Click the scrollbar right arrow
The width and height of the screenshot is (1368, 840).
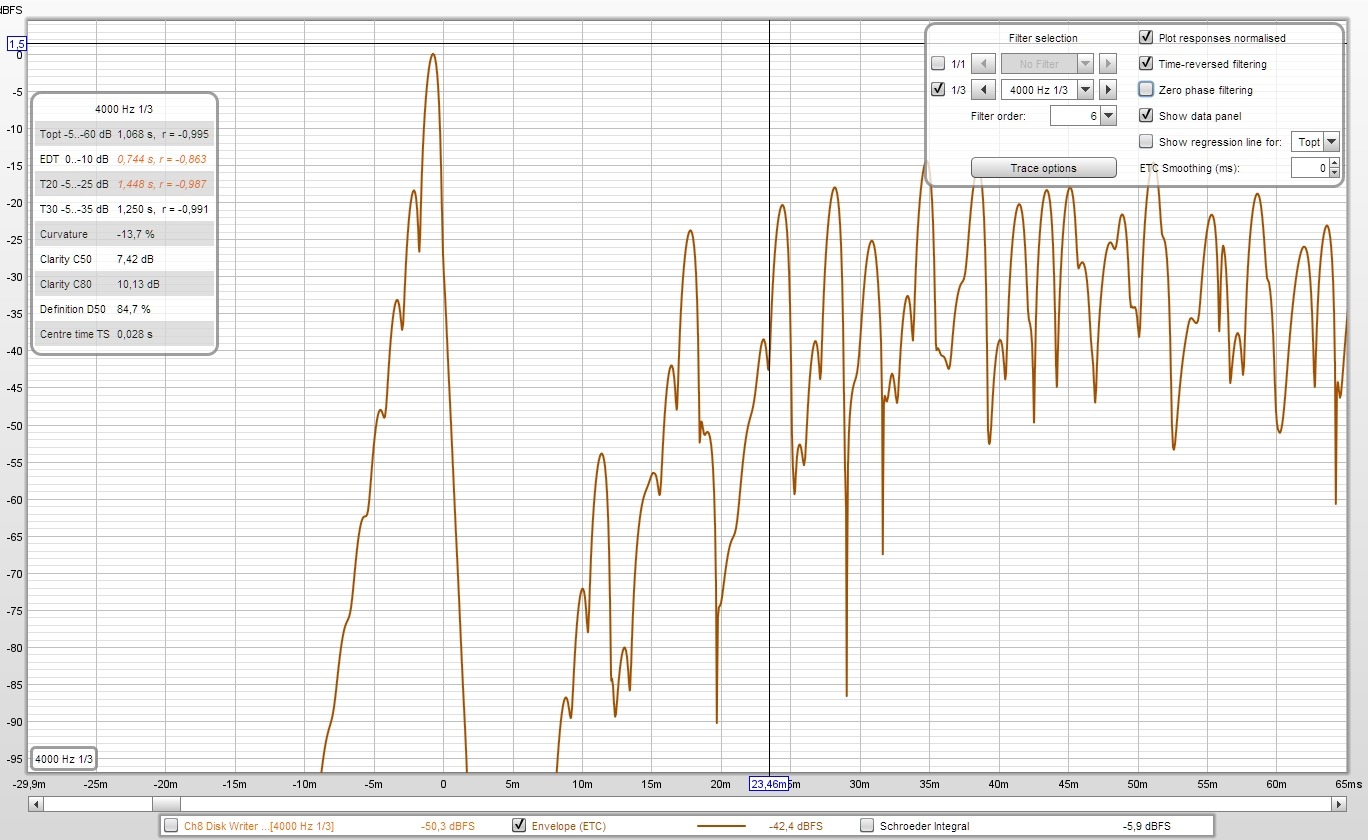click(1339, 804)
